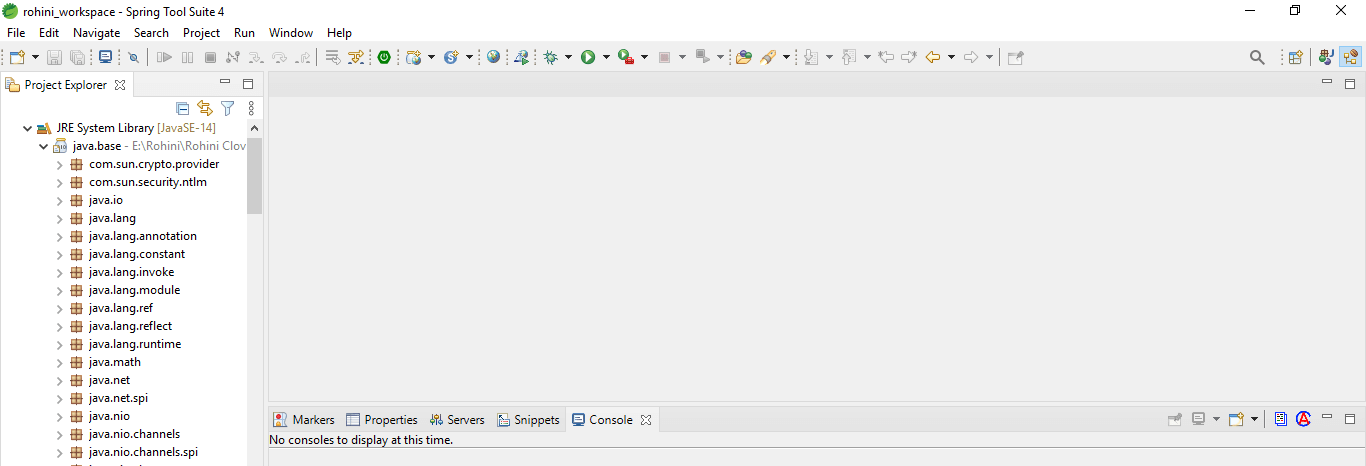
Task: Click the green Boot Dashboard power icon
Action: pos(384,57)
